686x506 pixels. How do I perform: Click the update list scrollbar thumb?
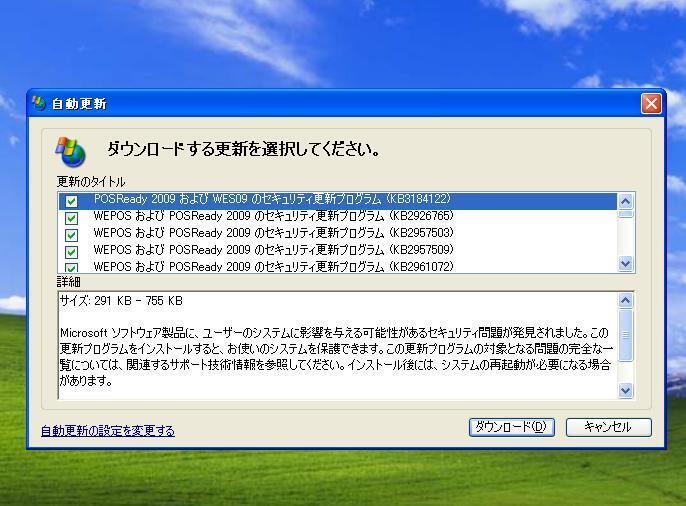coord(626,214)
